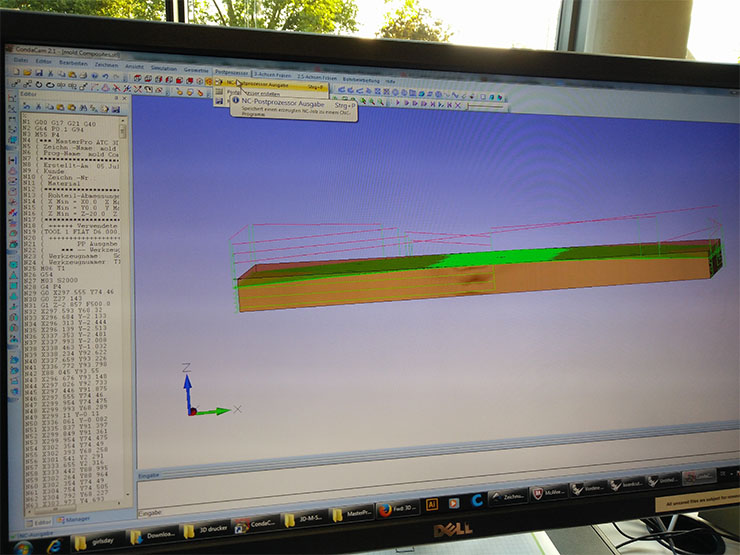This screenshot has height=555, width=740.
Task: Click the New file icon in toolbar
Action: pos(16,72)
